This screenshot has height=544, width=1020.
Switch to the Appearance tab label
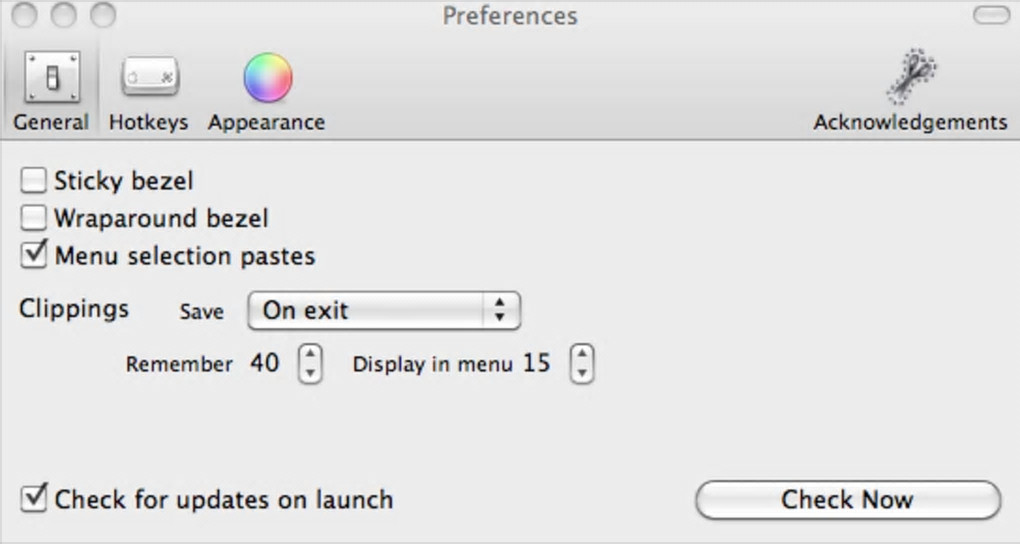pos(266,122)
